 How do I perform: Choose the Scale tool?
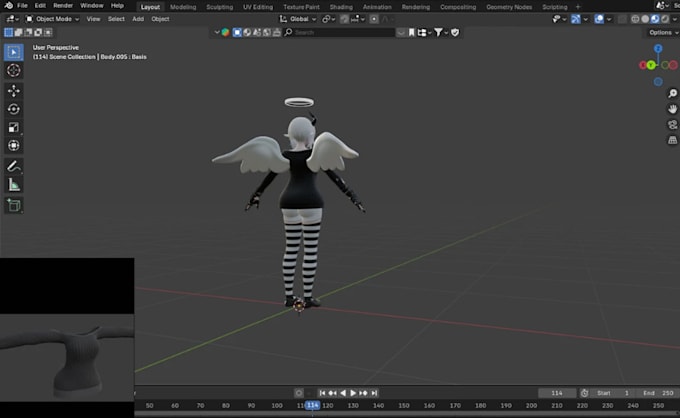(x=13, y=127)
